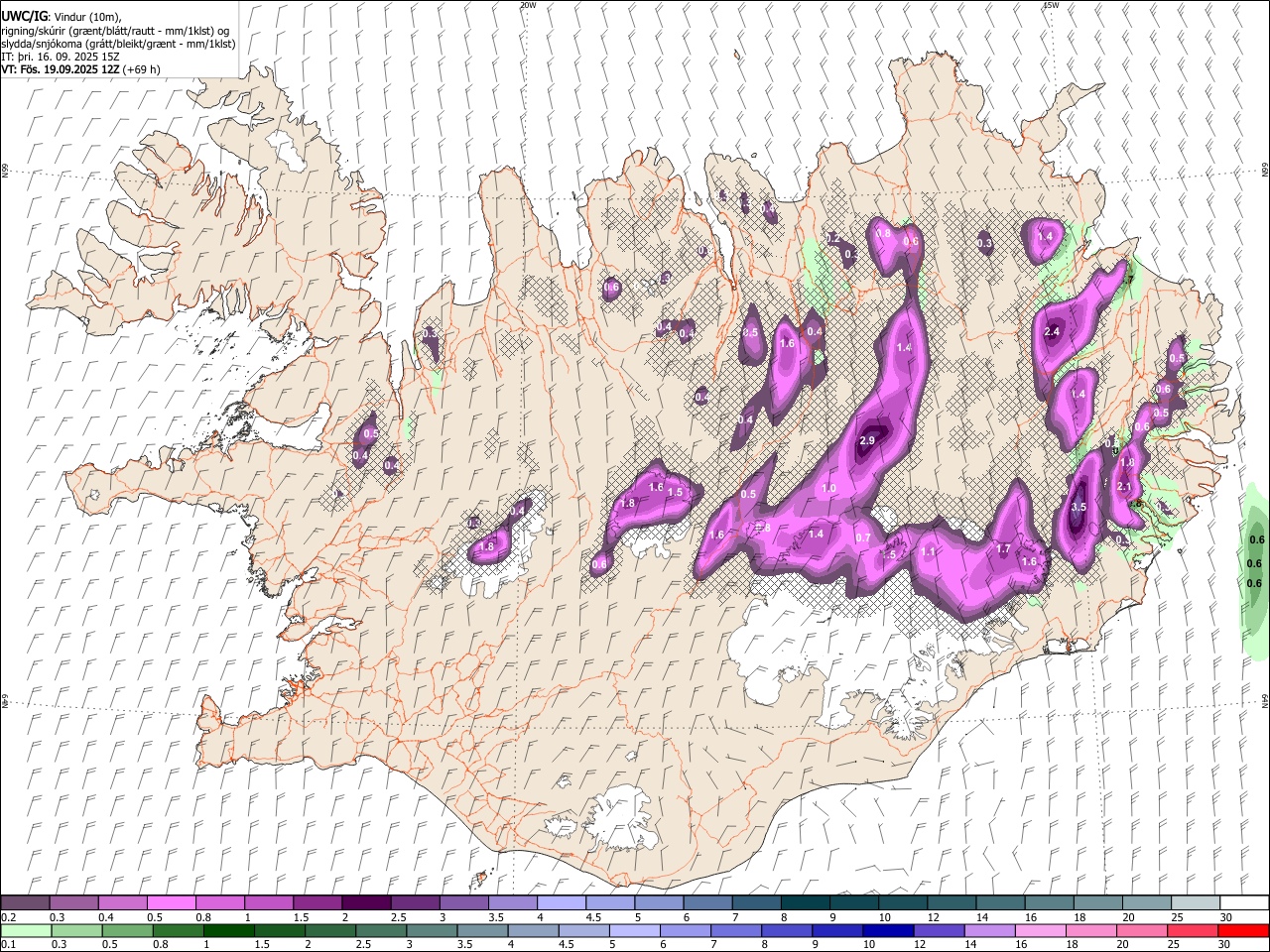Click the 'rigning/skúrir' legend description line
This screenshot has height=952, width=1270.
click(116, 31)
